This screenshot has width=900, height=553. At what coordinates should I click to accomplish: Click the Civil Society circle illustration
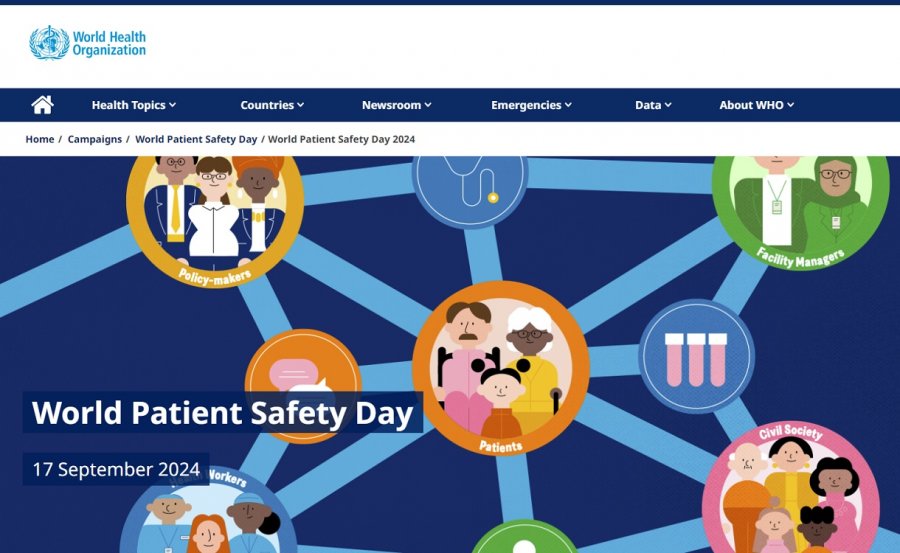click(791, 487)
